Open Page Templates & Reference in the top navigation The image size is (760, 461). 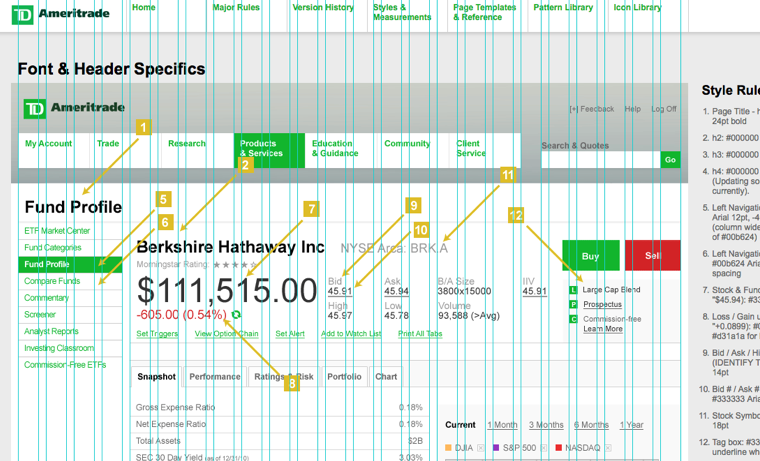click(x=485, y=12)
